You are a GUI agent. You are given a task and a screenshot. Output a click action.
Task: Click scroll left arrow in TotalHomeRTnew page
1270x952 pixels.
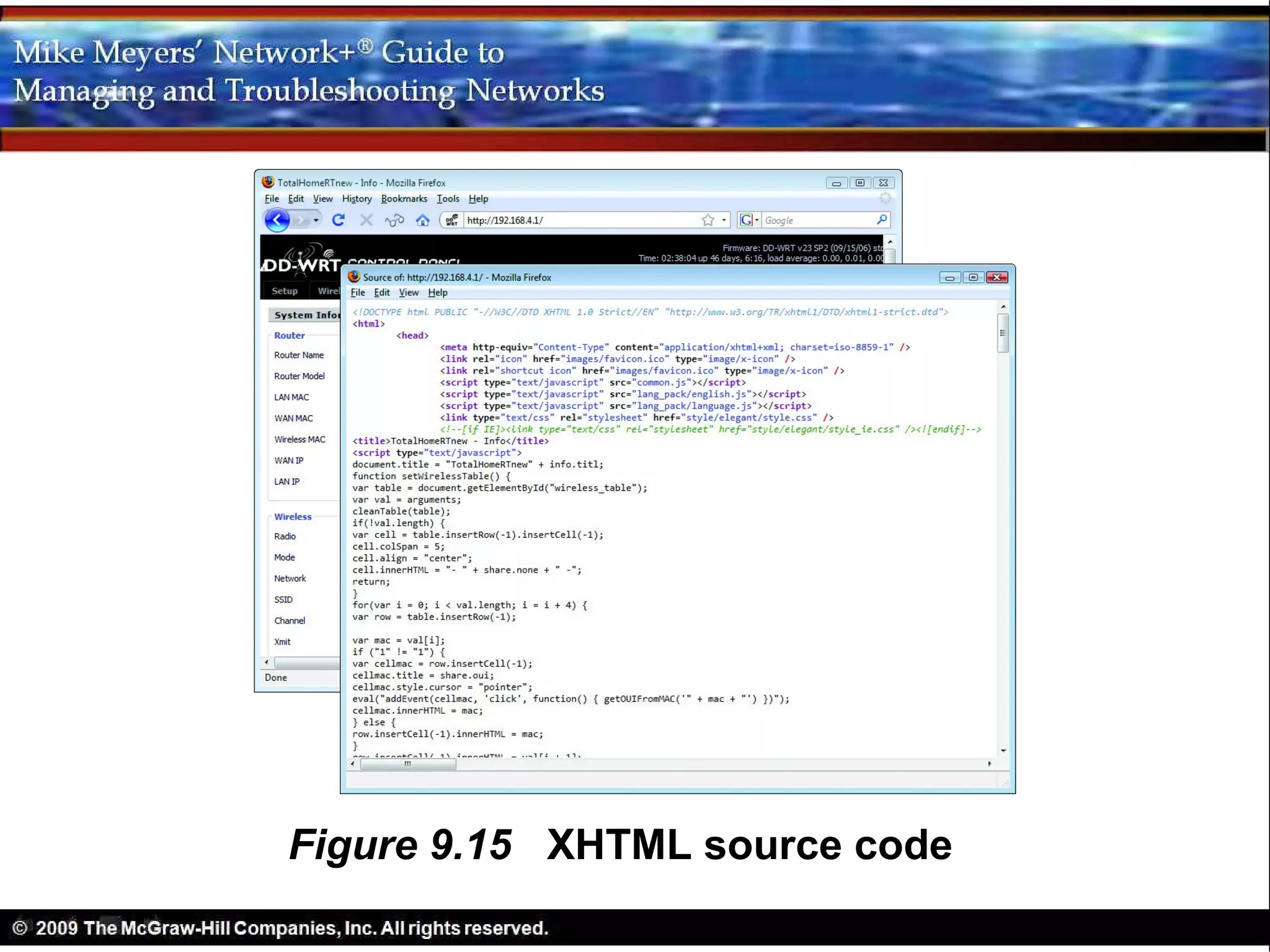pos(267,662)
